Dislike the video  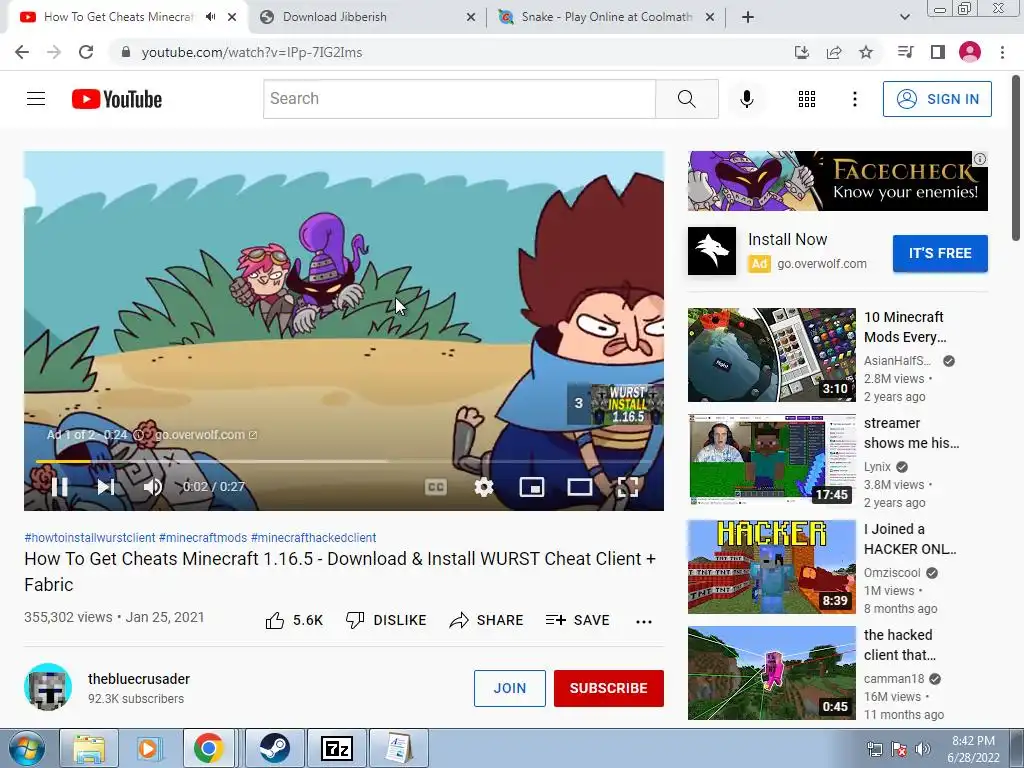(x=386, y=620)
